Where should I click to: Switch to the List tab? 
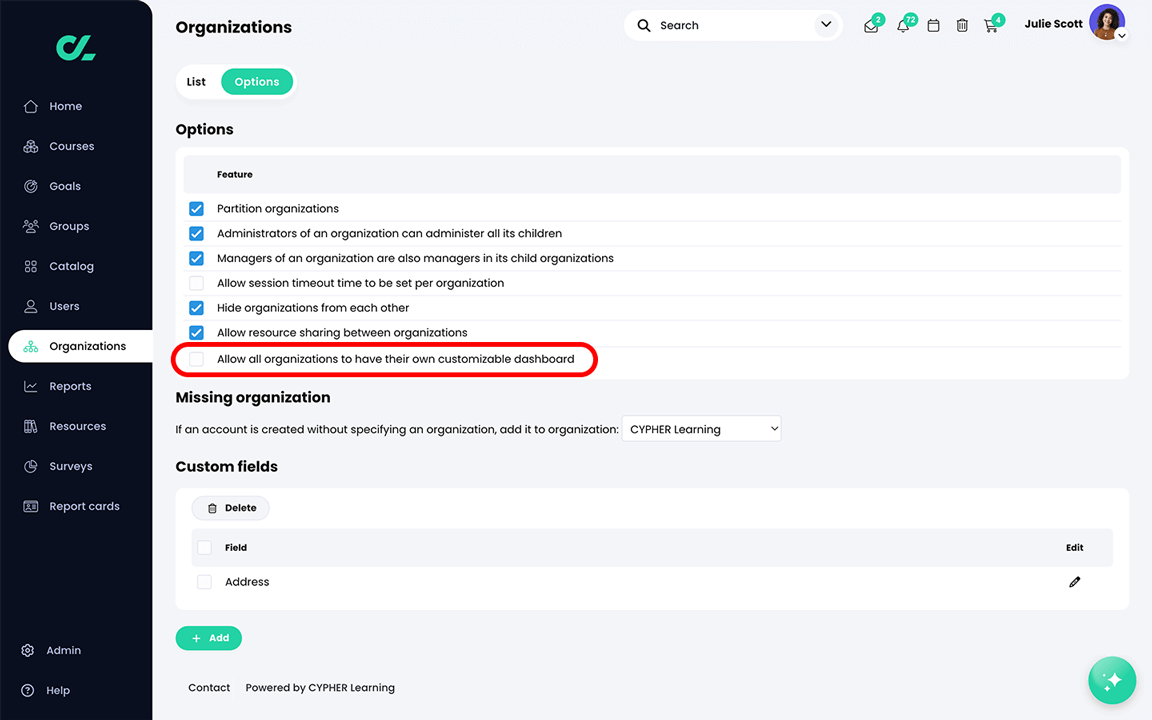pos(196,81)
